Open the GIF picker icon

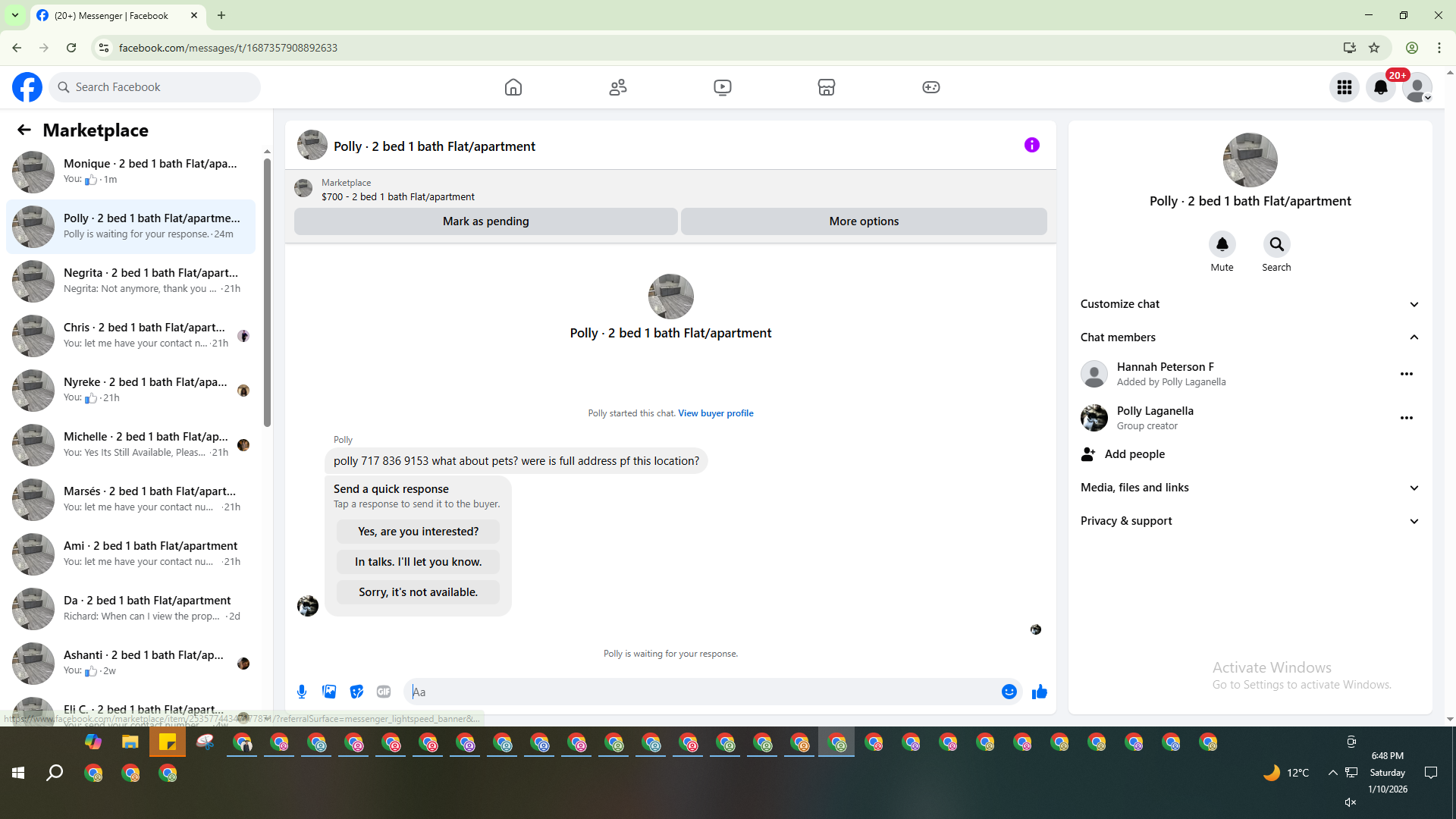tap(384, 692)
